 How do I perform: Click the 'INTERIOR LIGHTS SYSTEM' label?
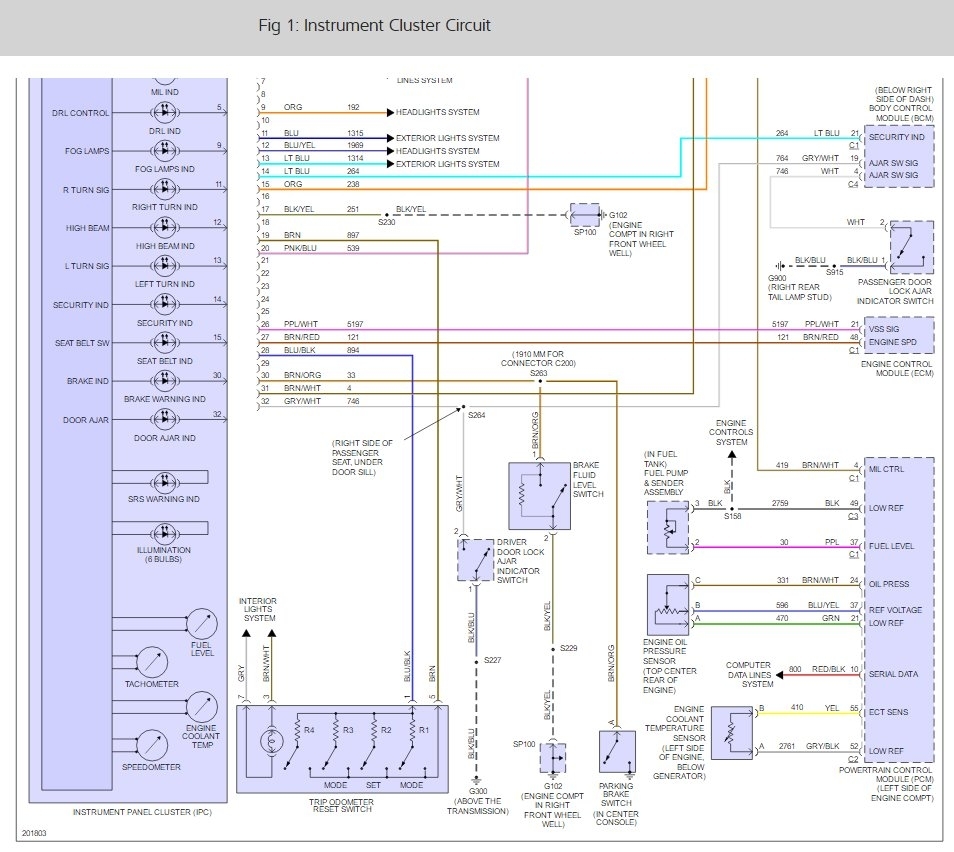pyautogui.click(x=259, y=609)
